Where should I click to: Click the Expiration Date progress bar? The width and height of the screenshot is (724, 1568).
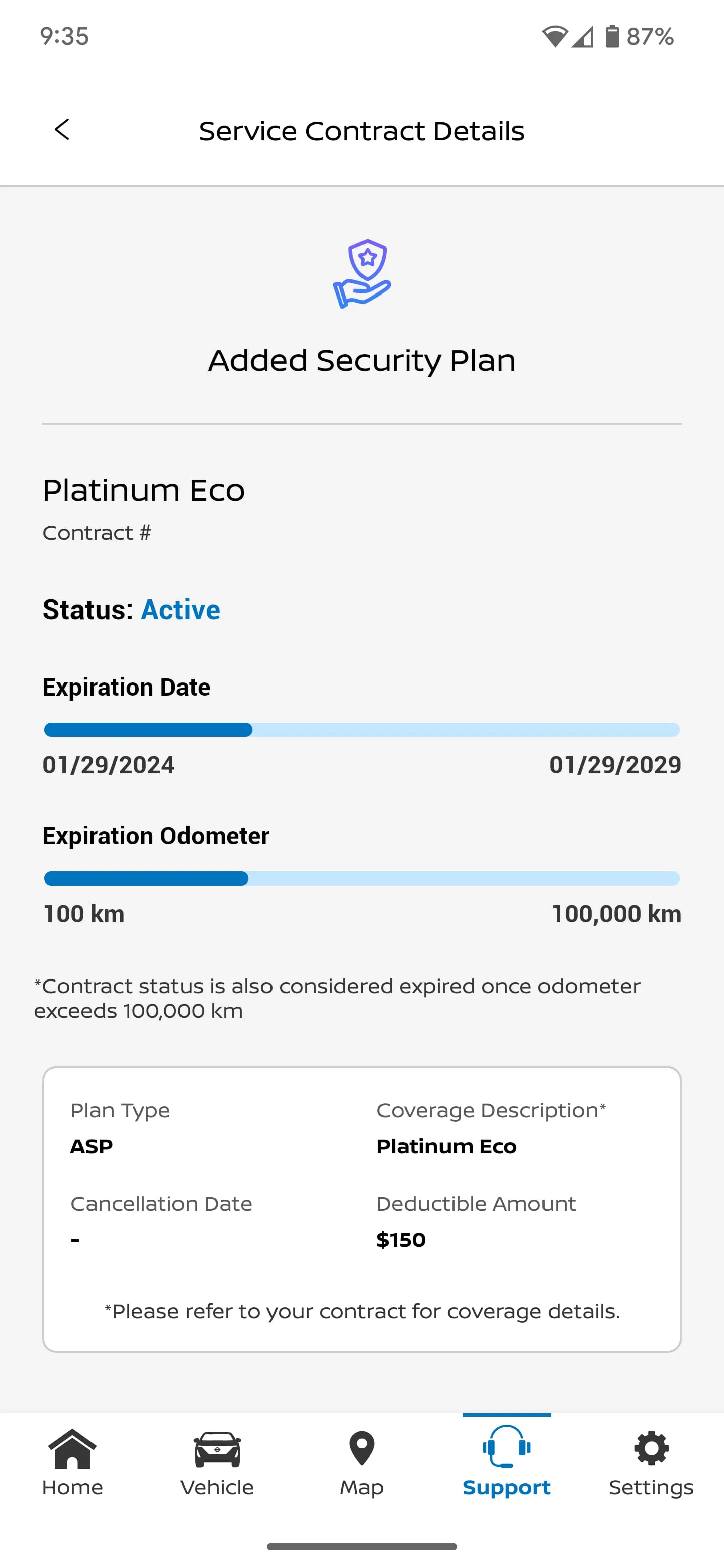point(361,730)
